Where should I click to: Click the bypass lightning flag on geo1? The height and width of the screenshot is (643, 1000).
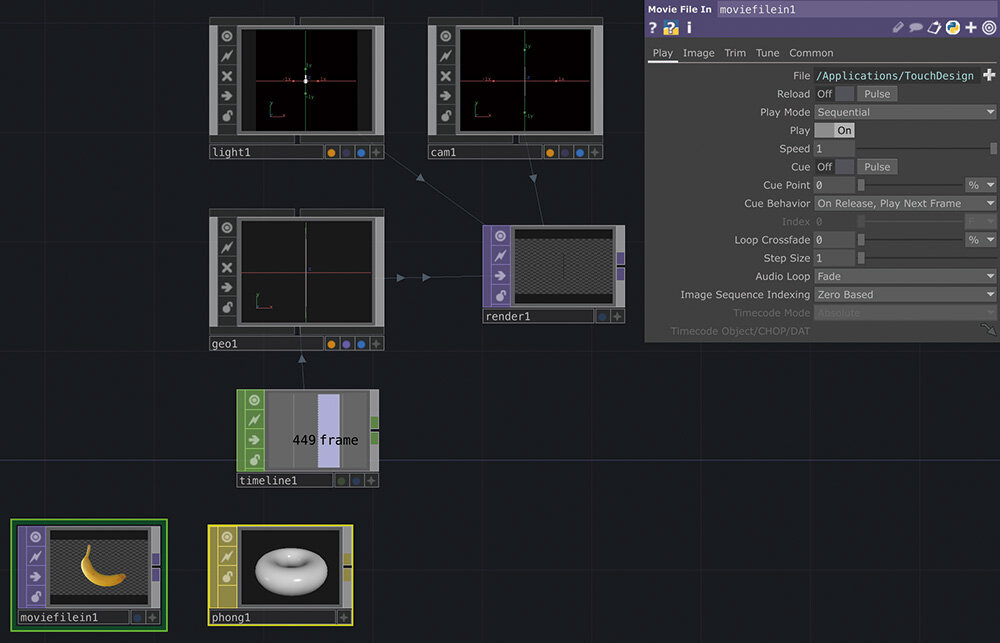click(227, 249)
